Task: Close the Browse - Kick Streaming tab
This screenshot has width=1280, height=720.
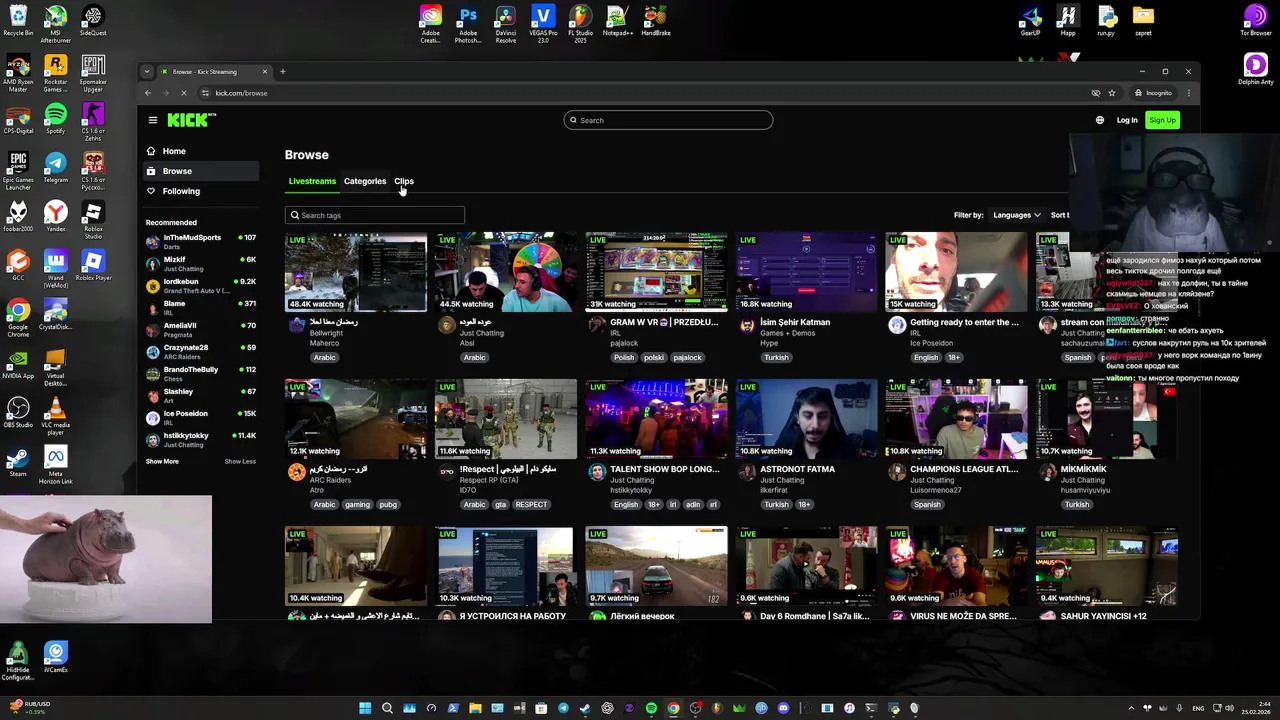Action: click(x=265, y=72)
